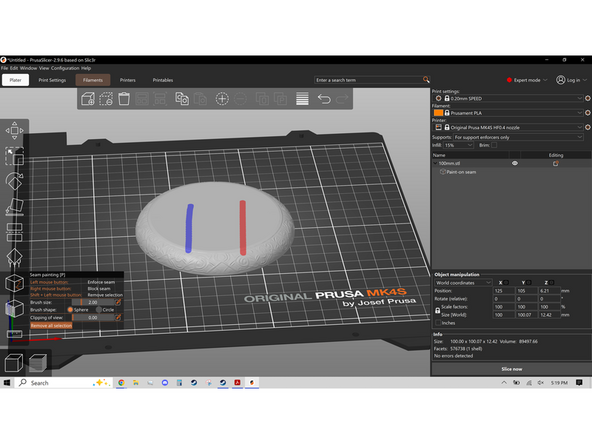
Task: Open filament settings gear next to Prusament PLA
Action: (587, 113)
